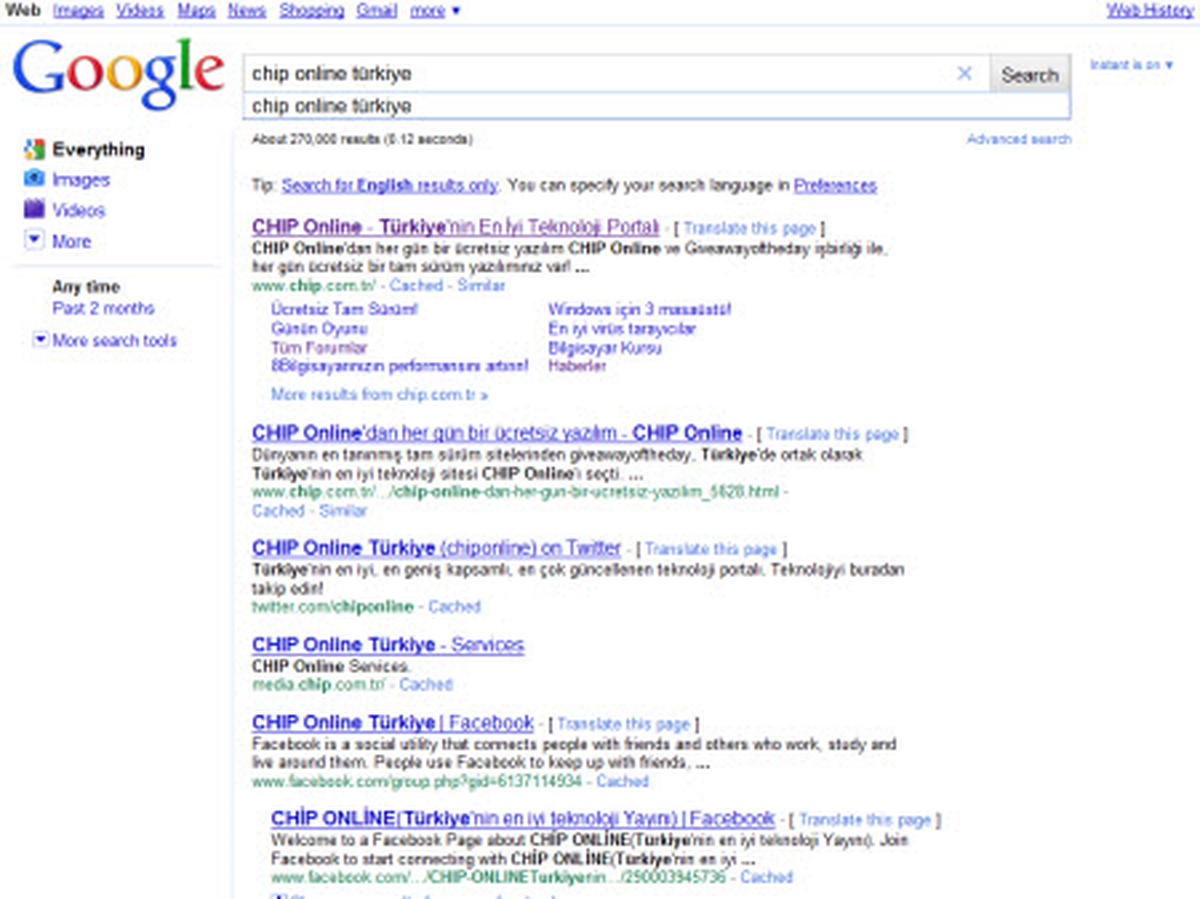The image size is (1200, 899).
Task: Expand the More search tools section
Action: click(x=114, y=341)
